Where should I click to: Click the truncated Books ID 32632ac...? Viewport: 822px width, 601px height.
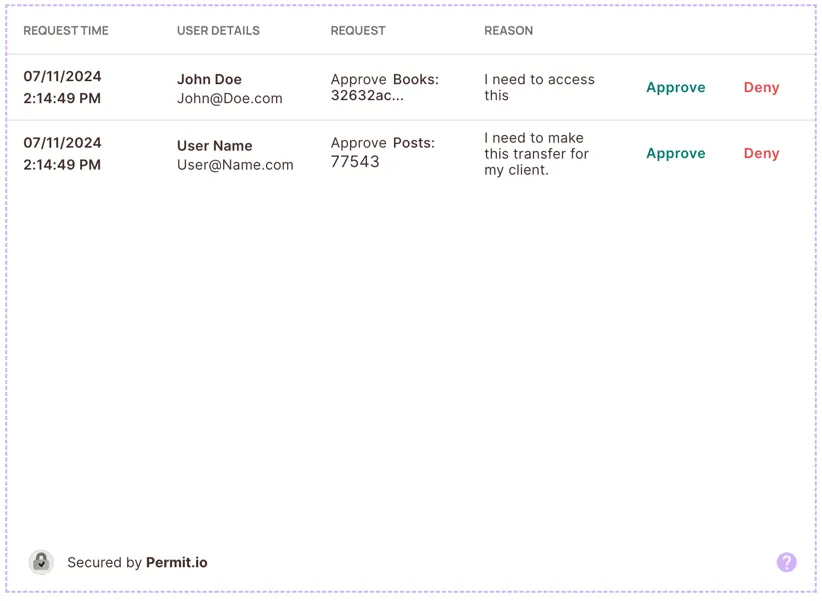367,97
